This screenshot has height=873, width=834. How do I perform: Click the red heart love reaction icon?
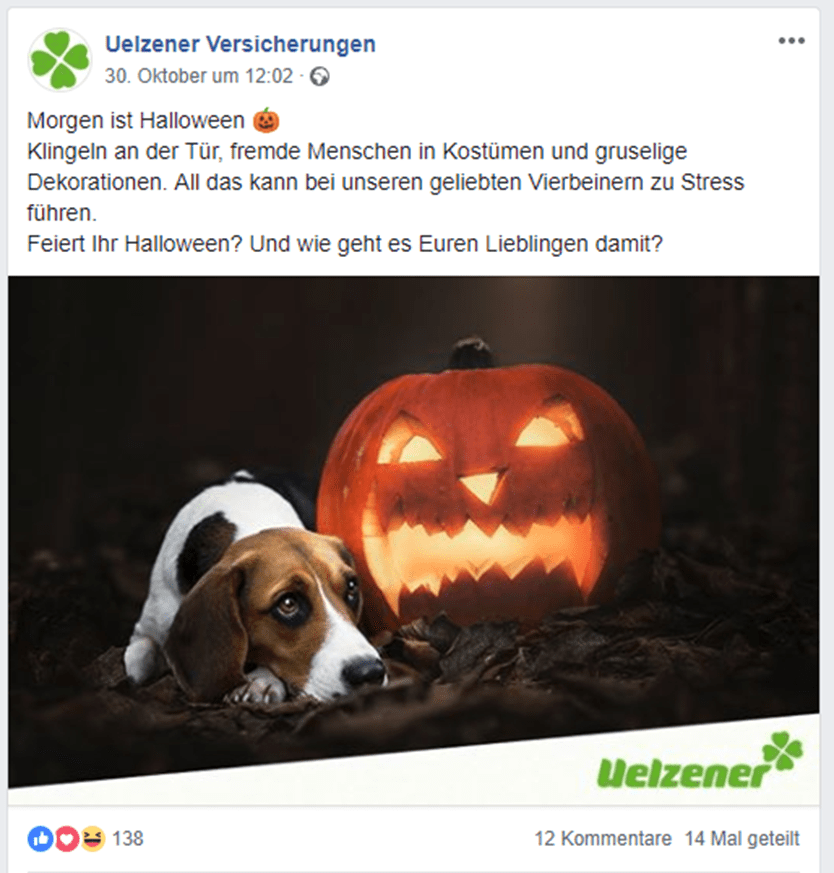point(66,838)
